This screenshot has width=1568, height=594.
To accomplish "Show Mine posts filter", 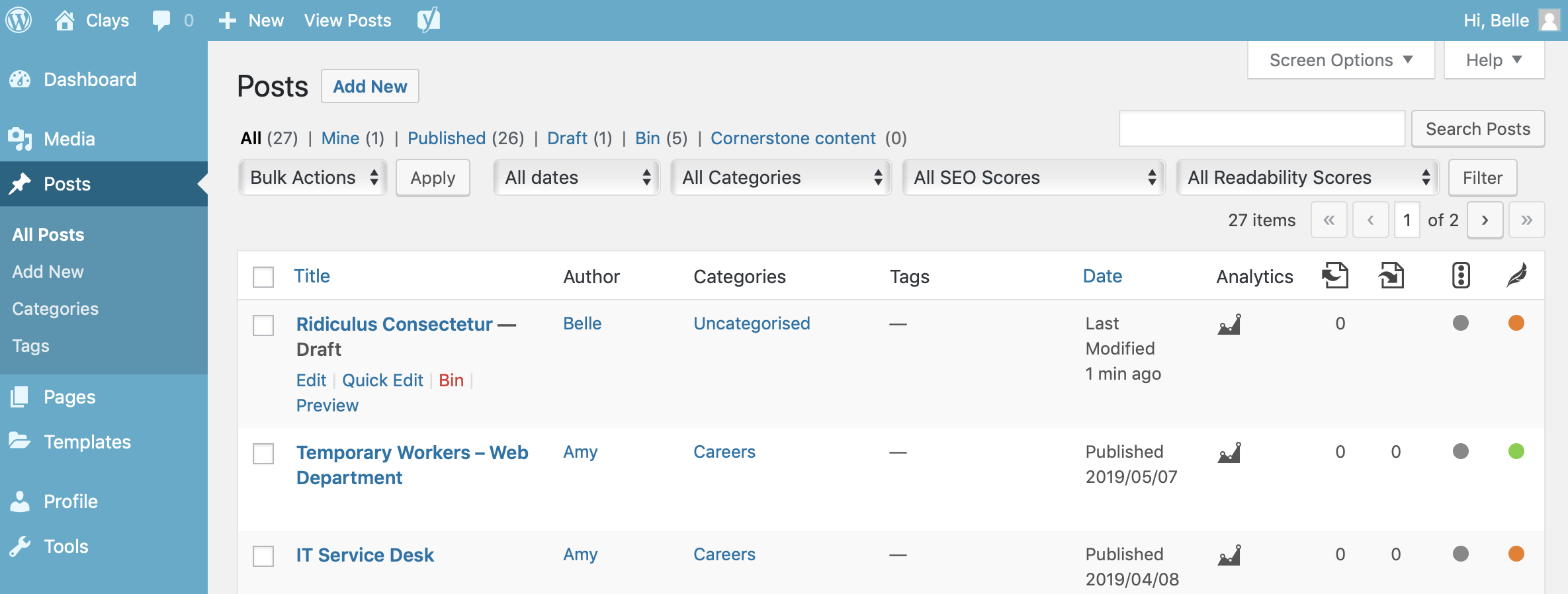I will click(x=340, y=138).
